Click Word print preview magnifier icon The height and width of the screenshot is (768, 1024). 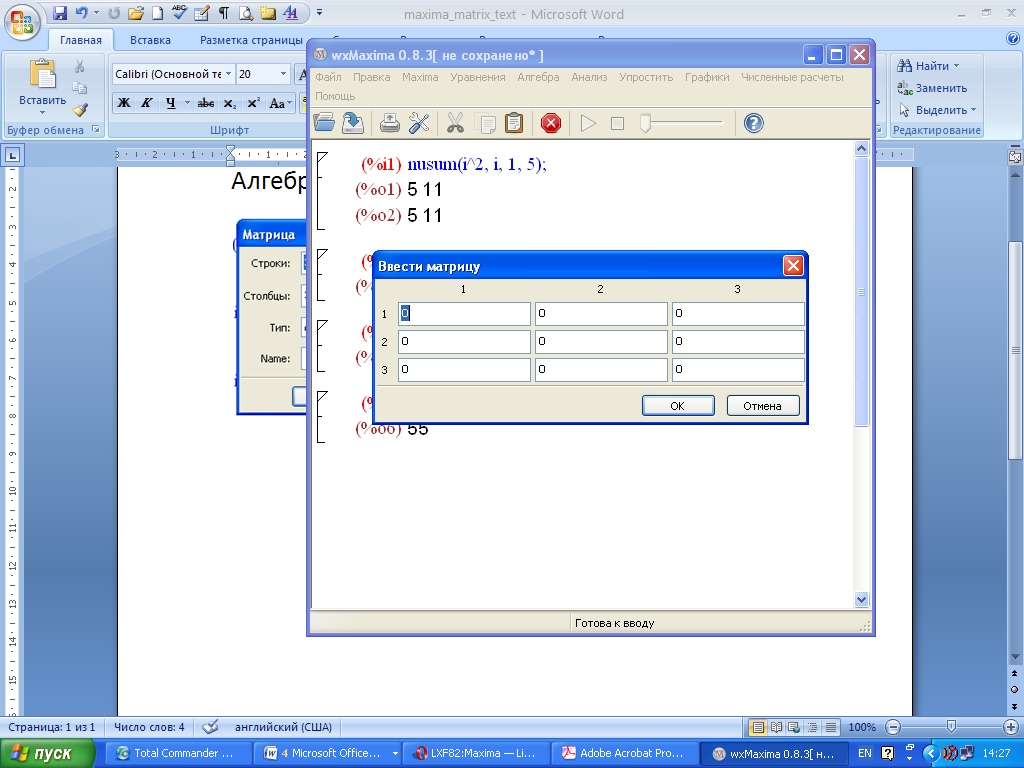pos(246,12)
